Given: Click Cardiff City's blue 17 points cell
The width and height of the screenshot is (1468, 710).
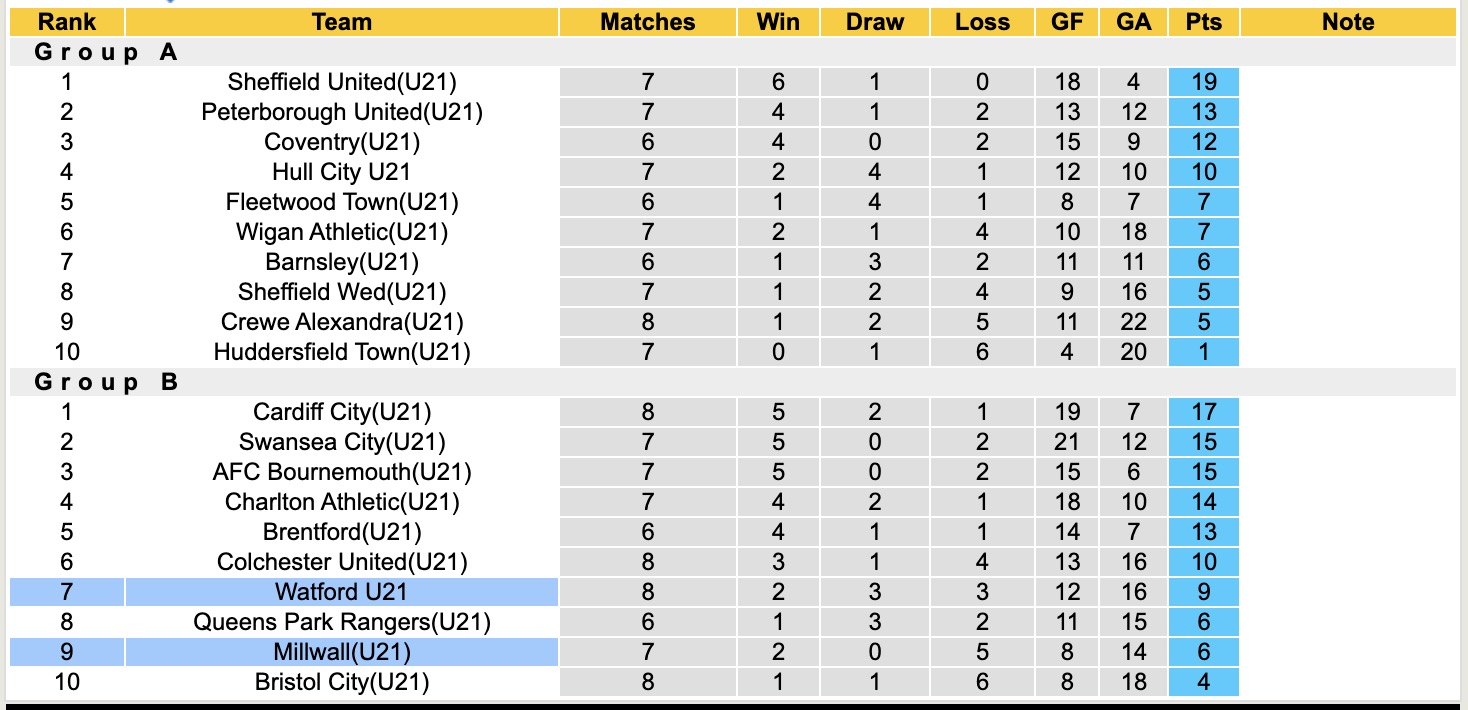Looking at the screenshot, I should point(1203,412).
